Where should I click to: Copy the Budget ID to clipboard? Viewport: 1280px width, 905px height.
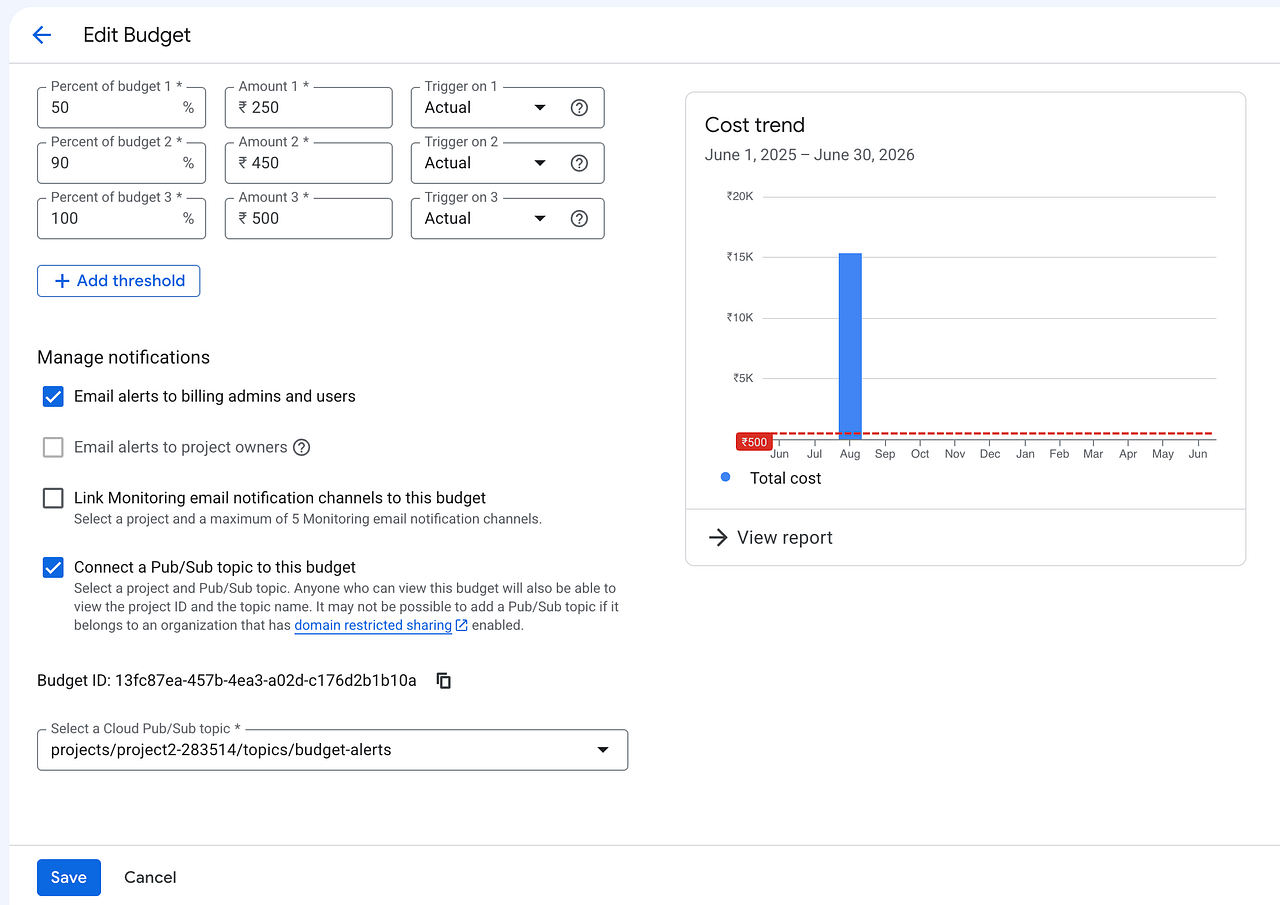pyautogui.click(x=444, y=681)
